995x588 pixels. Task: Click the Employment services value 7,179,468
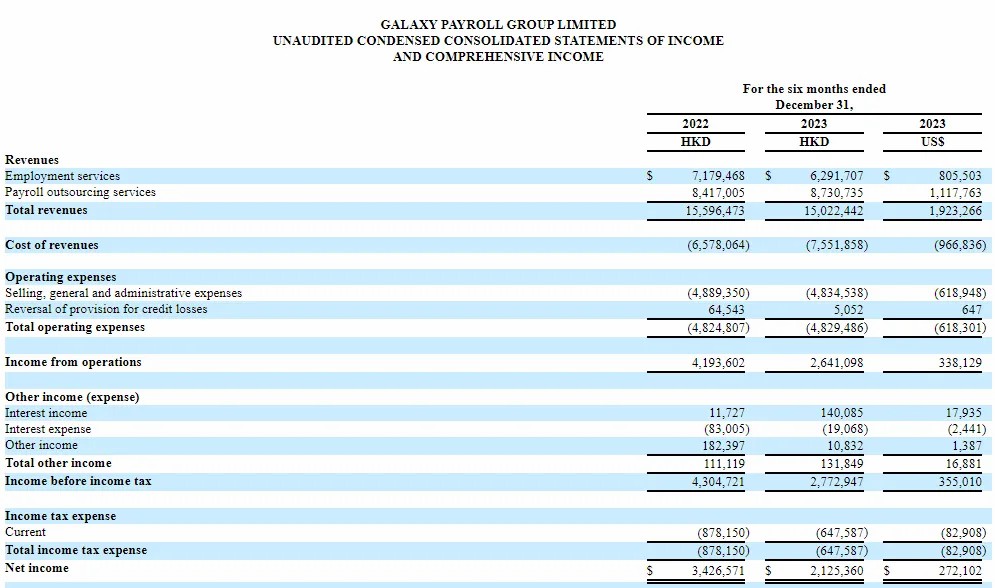718,176
